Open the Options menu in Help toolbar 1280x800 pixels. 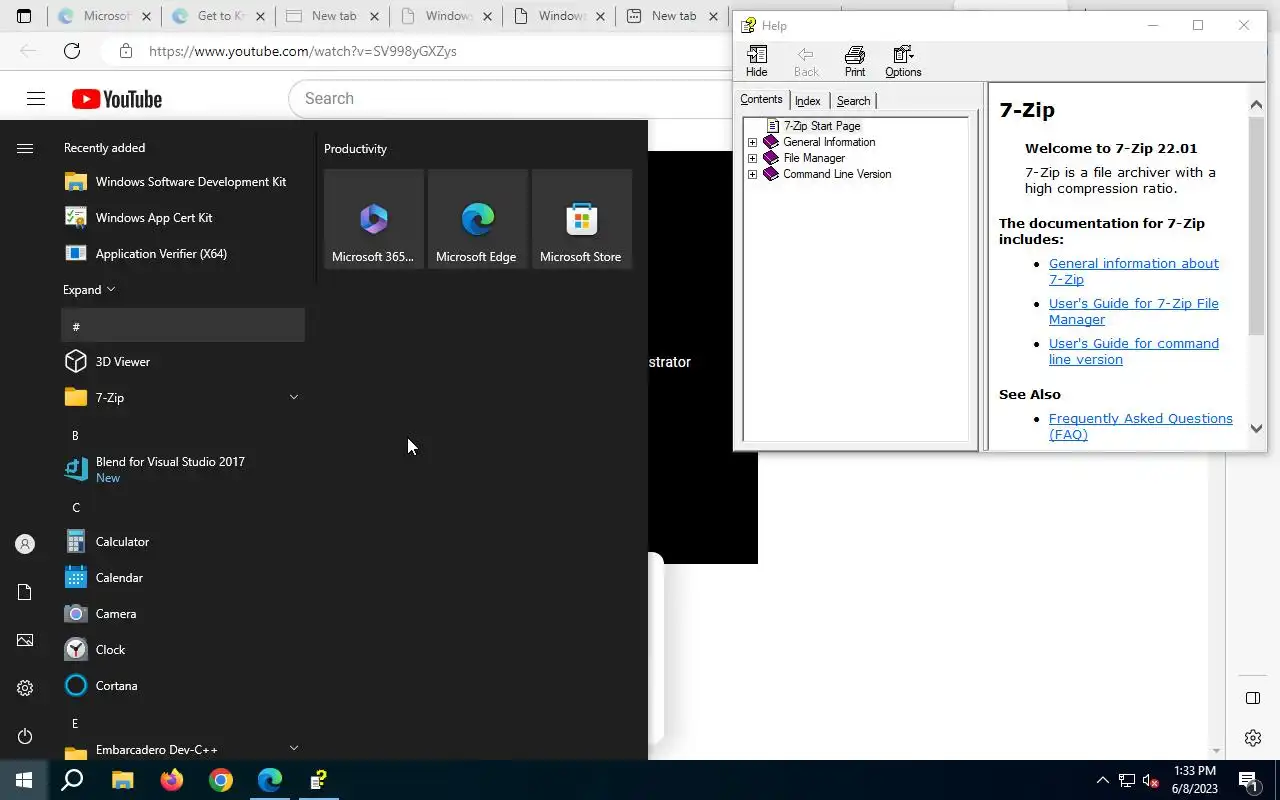tap(903, 61)
